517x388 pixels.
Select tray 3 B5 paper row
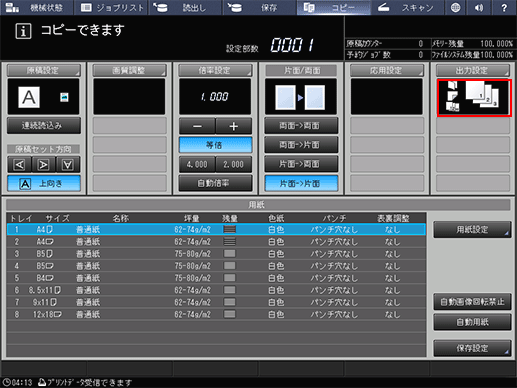[216, 254]
